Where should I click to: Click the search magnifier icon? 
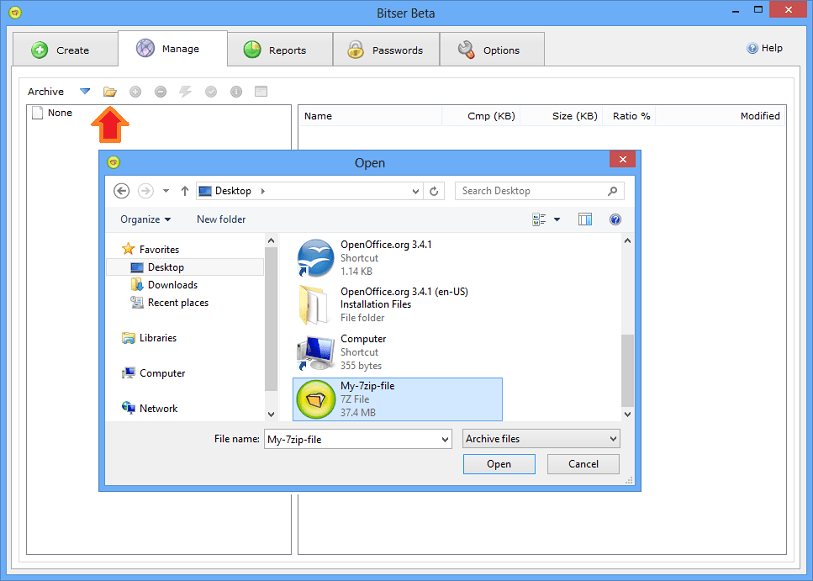click(612, 191)
